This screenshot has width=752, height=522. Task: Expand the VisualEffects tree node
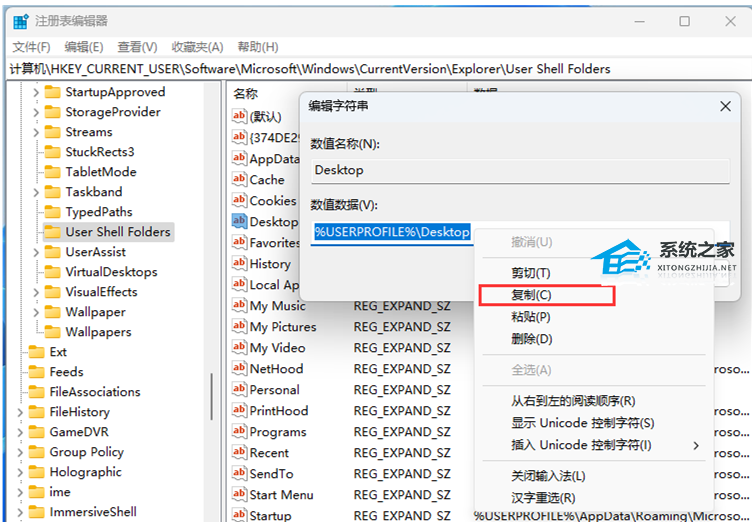36,292
